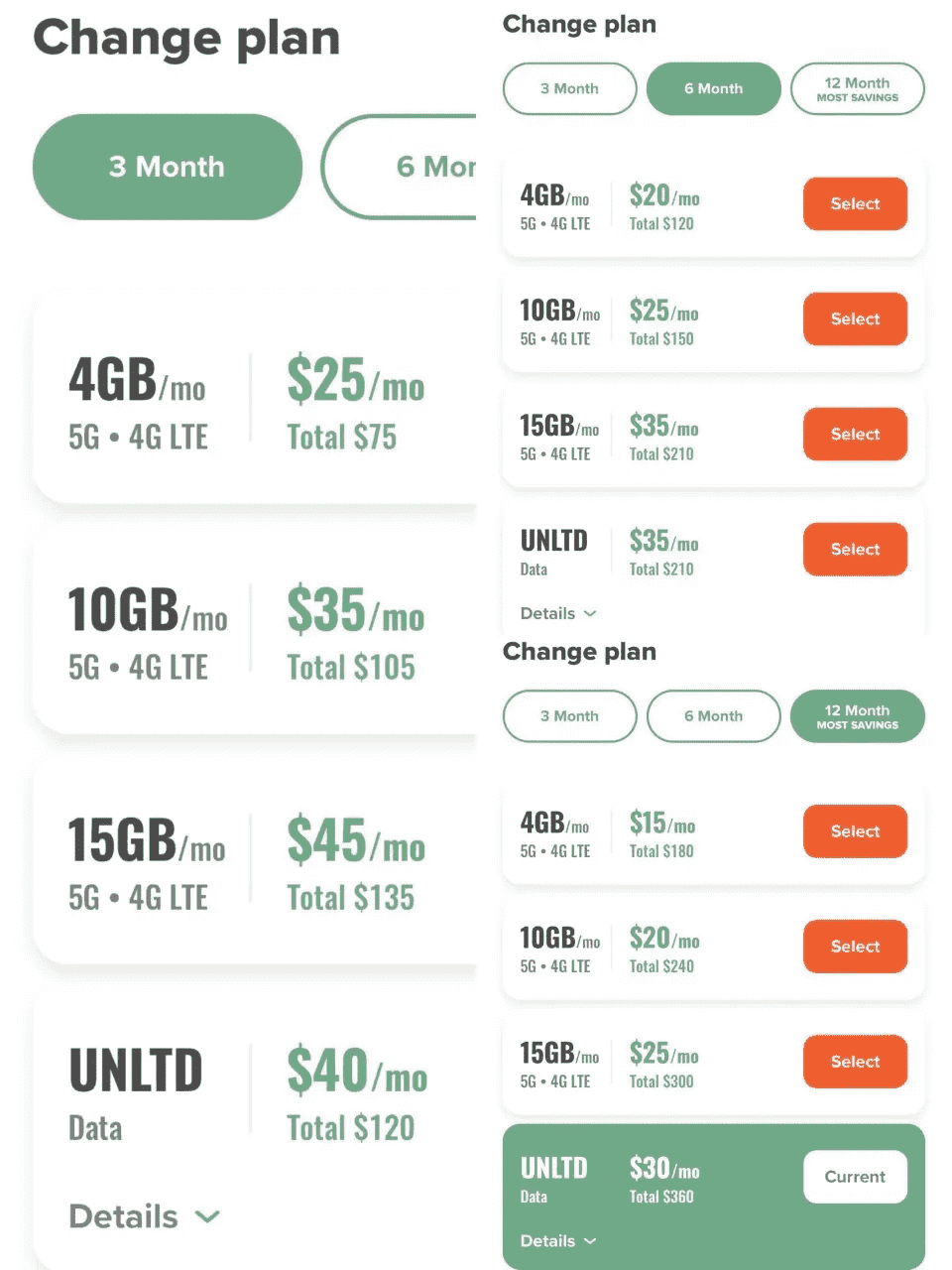Expand Details chevron under the $40/mo unlimited plan

tap(145, 1216)
